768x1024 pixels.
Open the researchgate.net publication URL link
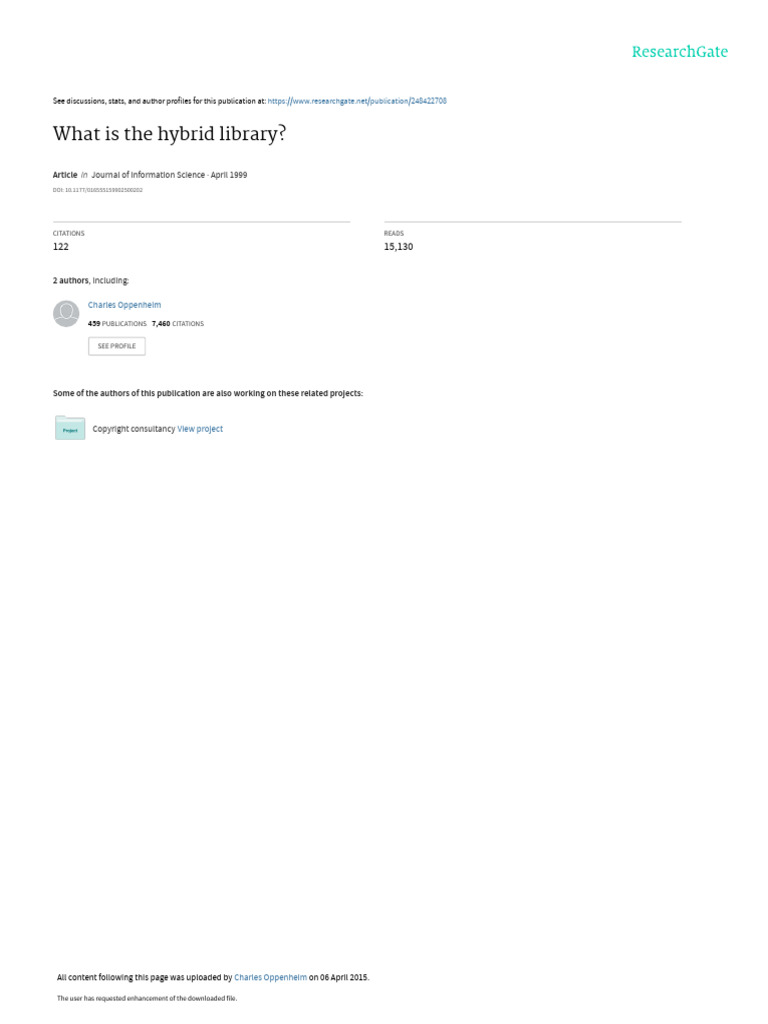coord(357,101)
